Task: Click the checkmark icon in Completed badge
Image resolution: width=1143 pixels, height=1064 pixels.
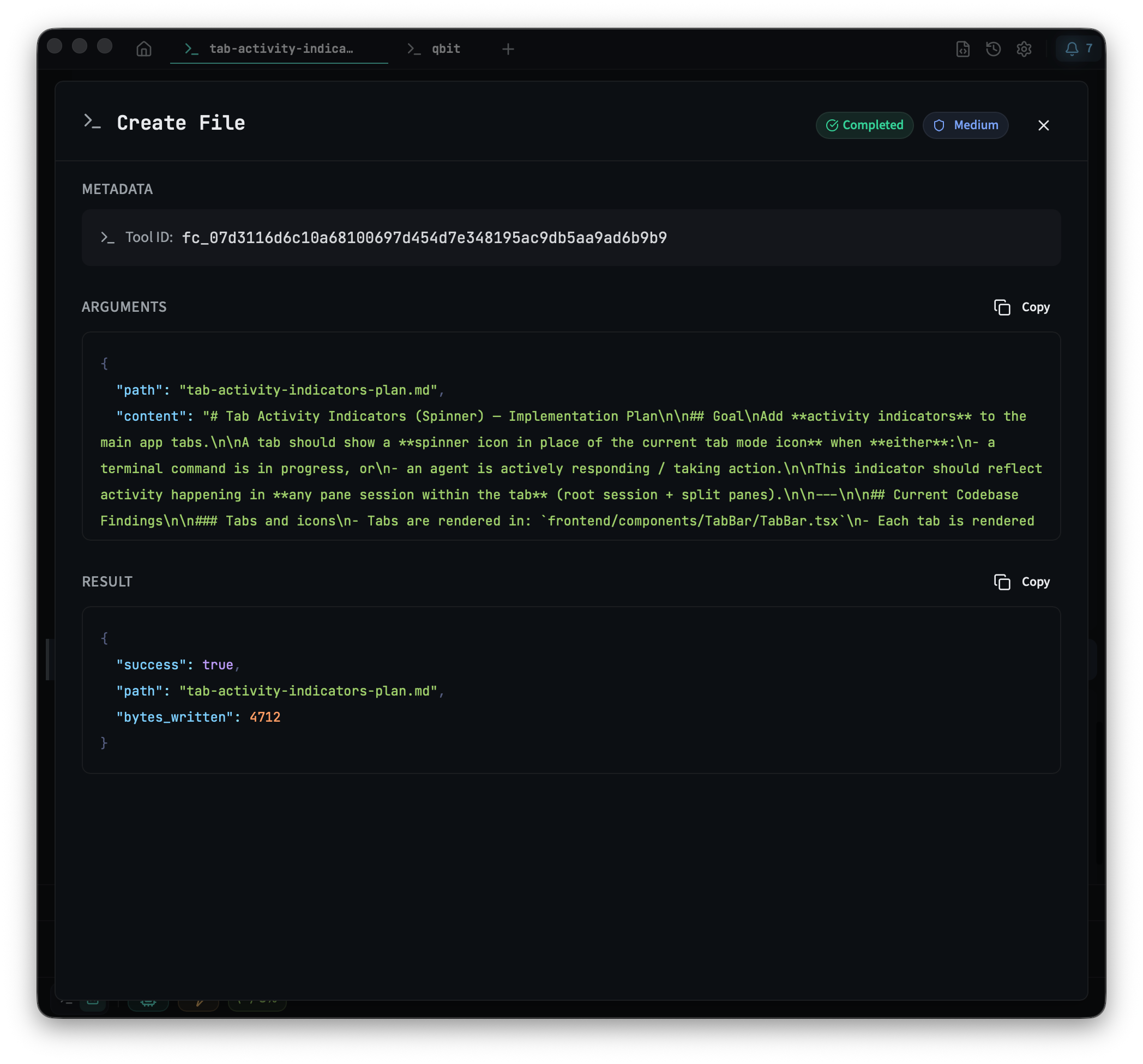Action: click(832, 125)
